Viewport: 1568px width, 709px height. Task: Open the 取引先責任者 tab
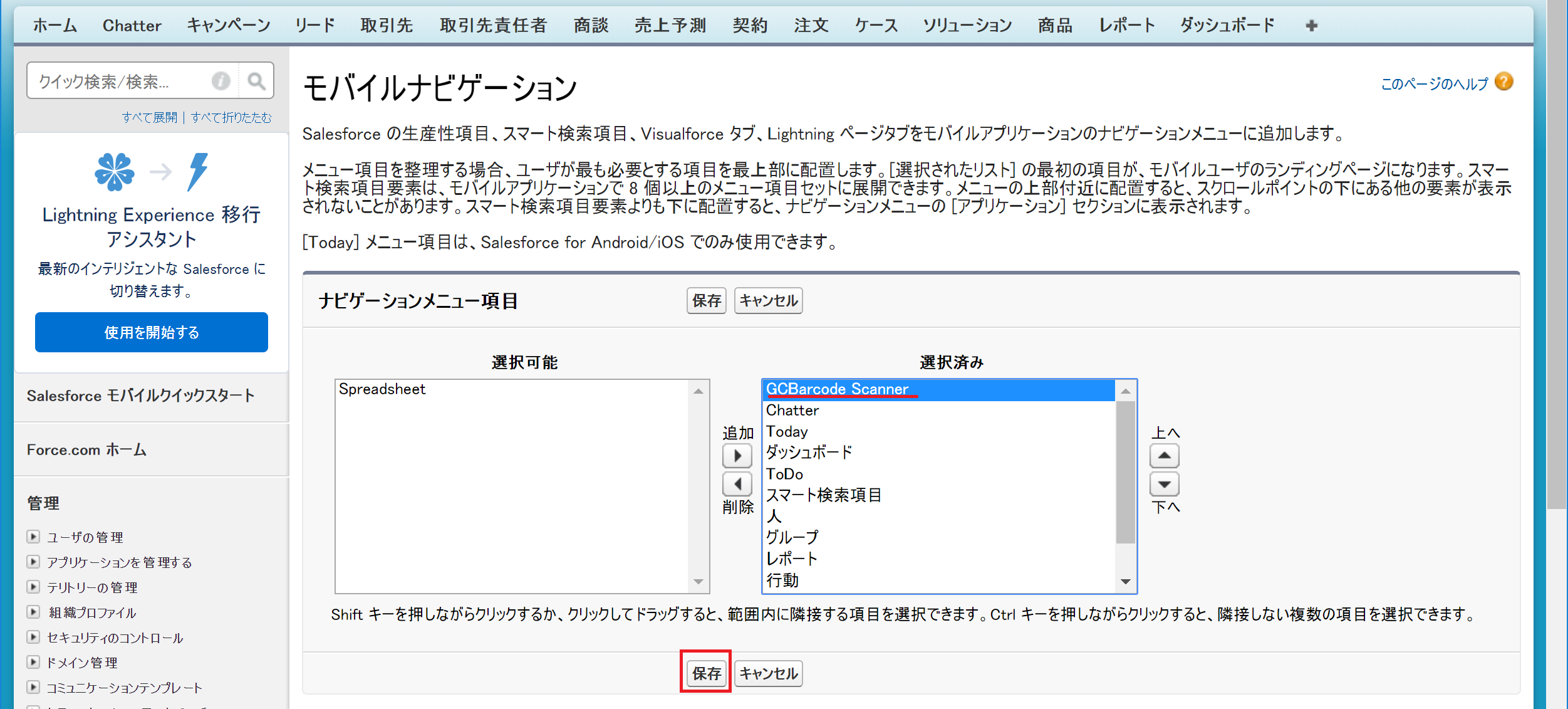point(494,26)
